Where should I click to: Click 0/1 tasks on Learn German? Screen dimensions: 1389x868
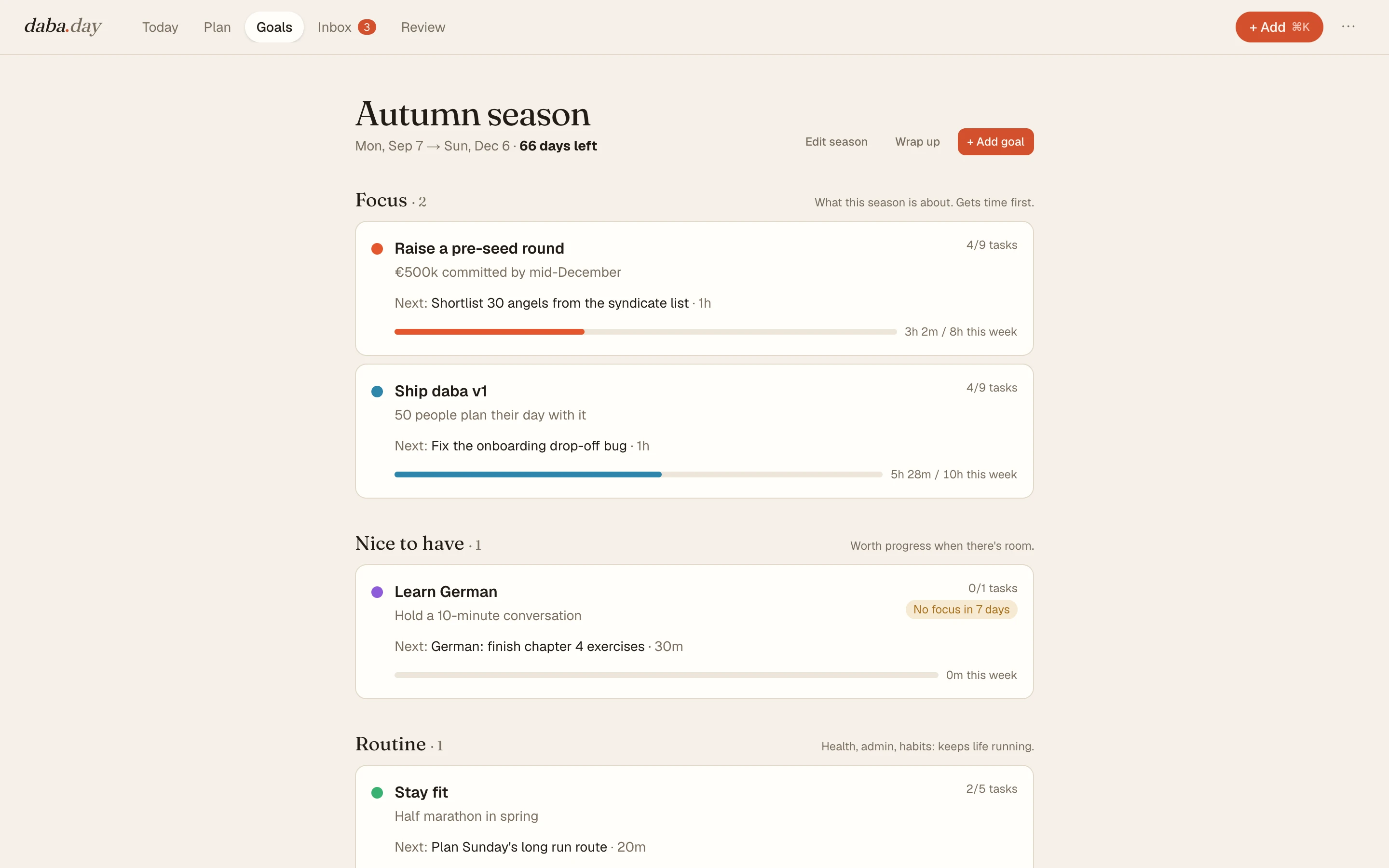coord(993,588)
